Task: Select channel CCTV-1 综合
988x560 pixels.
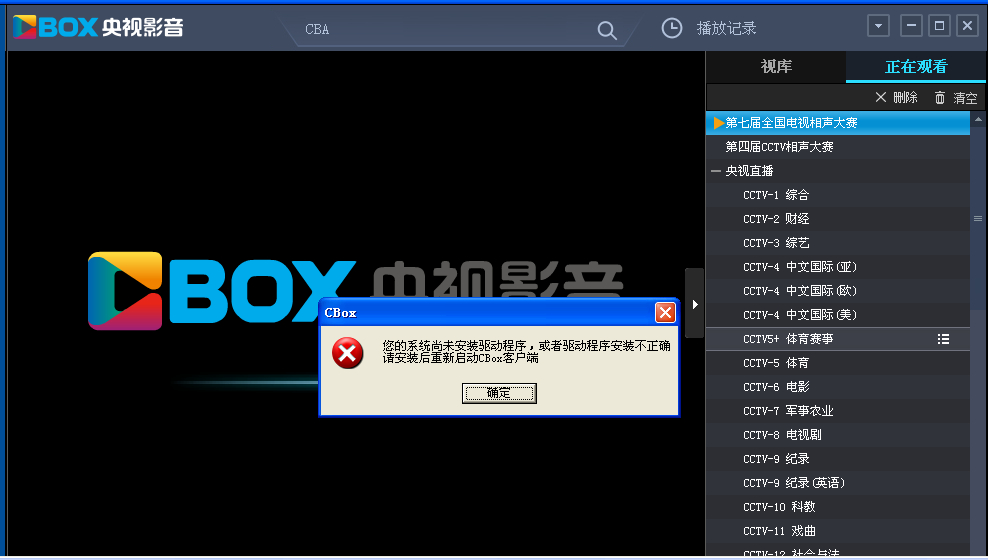Action: point(838,195)
